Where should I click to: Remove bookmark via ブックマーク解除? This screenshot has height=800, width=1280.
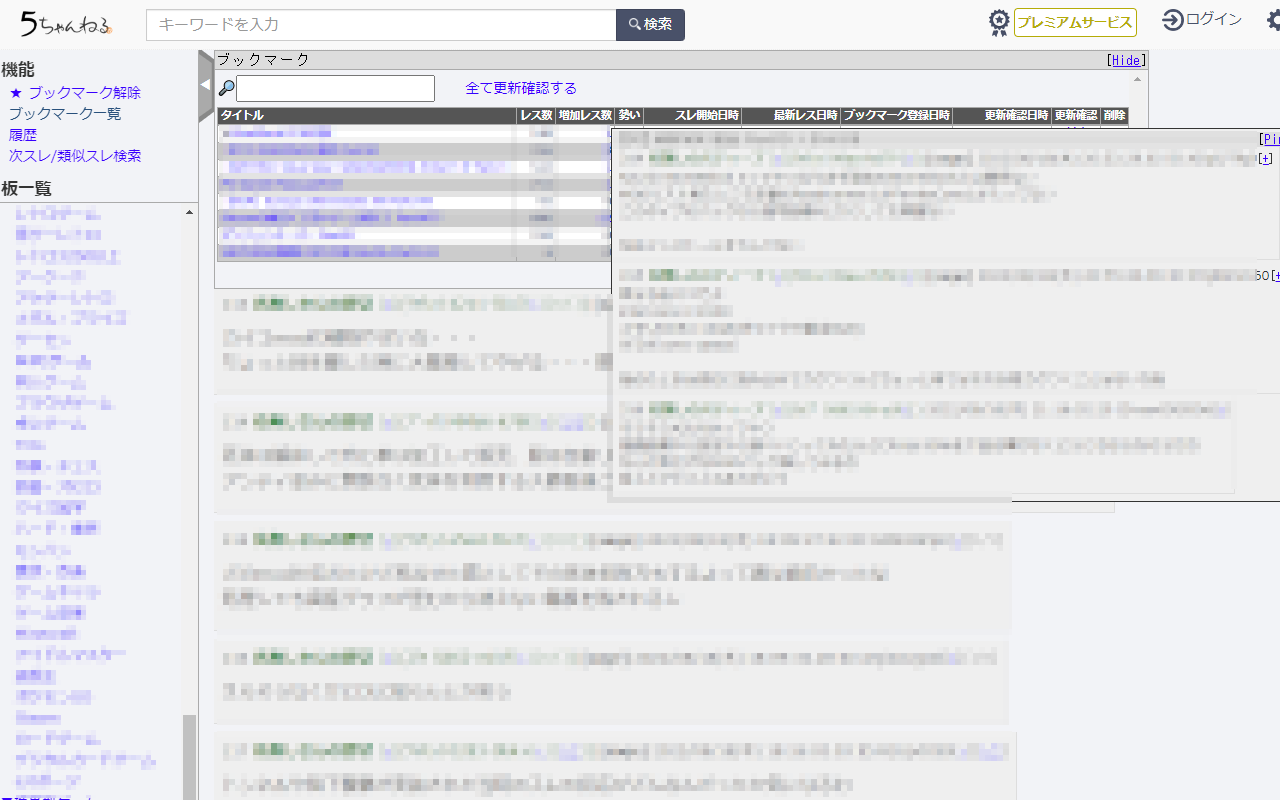click(84, 93)
